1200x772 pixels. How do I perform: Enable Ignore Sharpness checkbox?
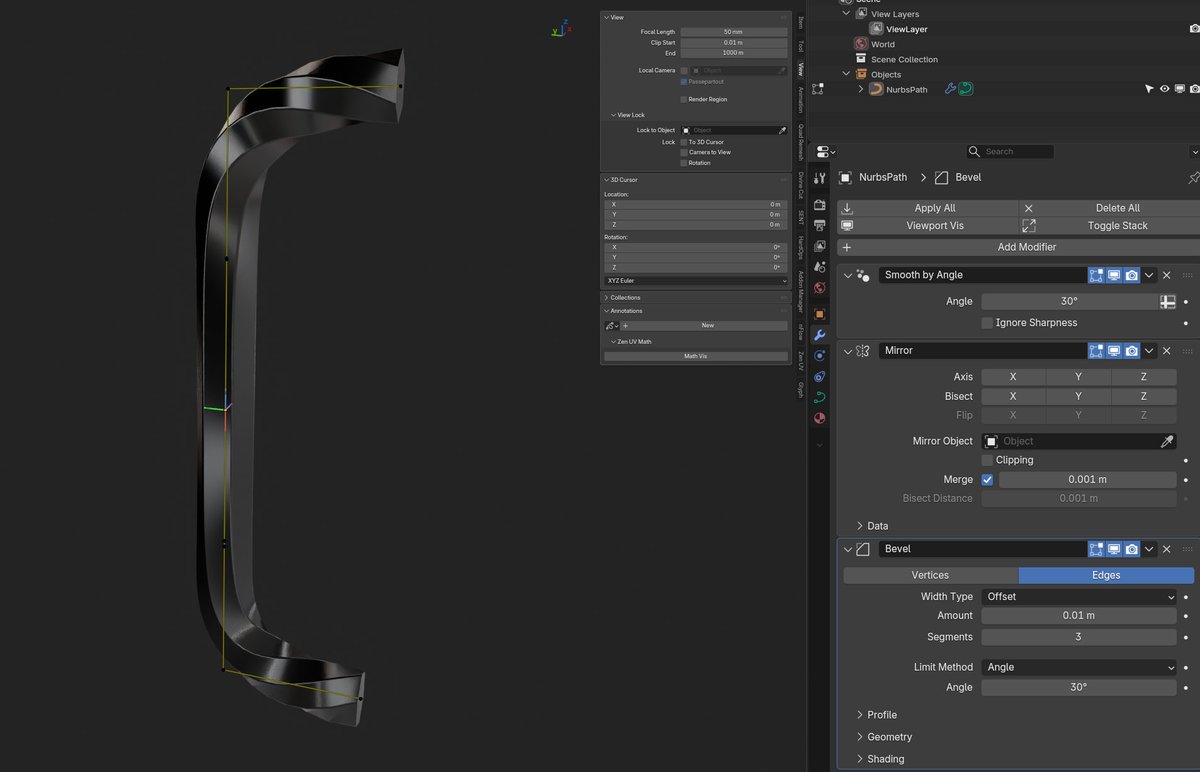coord(987,323)
